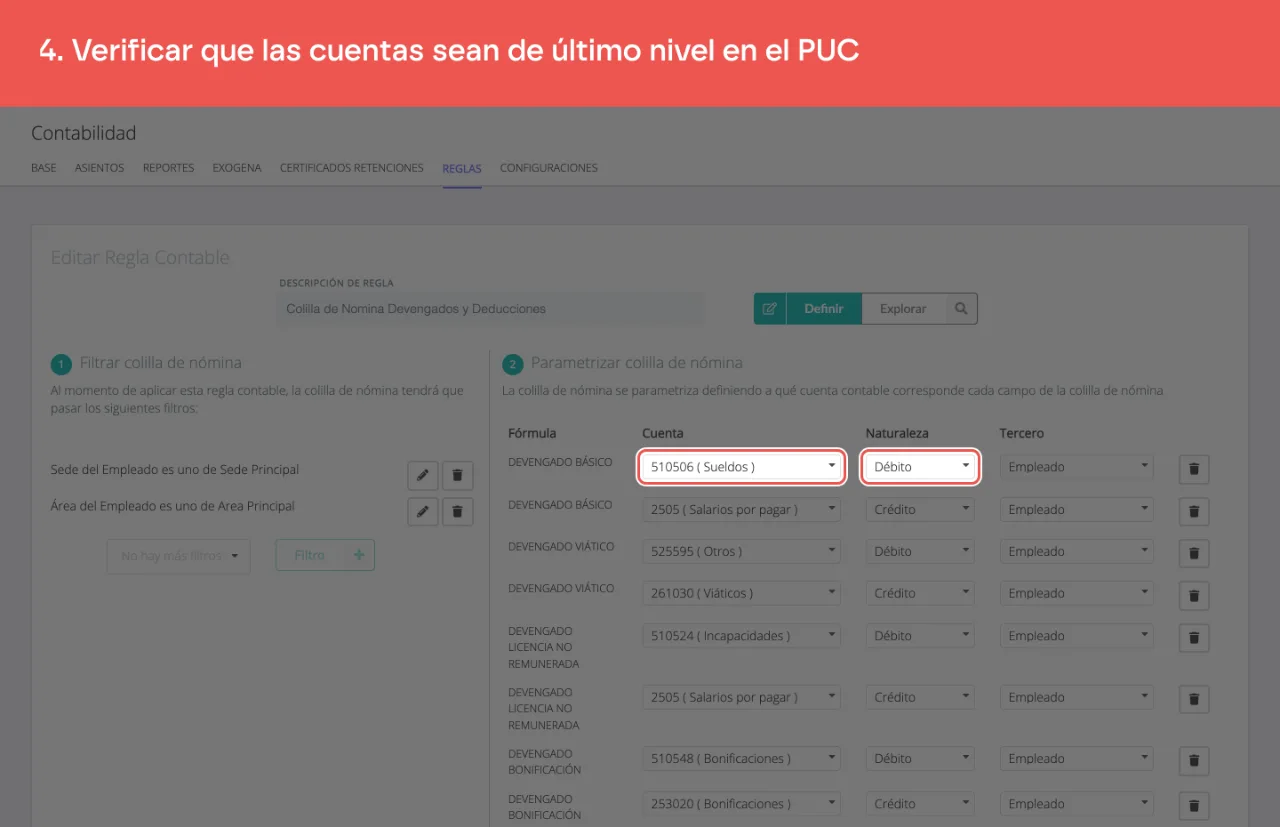
Task: Open the EXOGENA tab
Action: click(237, 168)
